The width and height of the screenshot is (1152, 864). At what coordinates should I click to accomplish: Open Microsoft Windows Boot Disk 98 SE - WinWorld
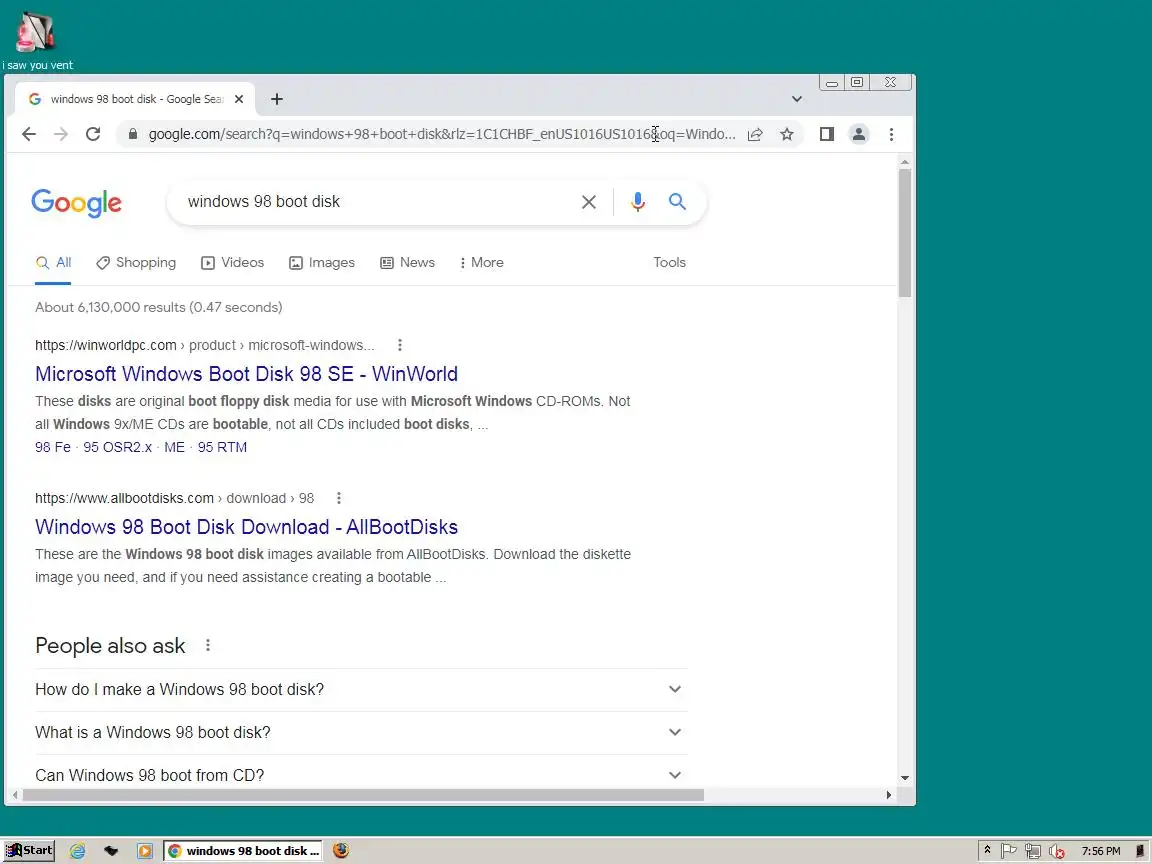(246, 374)
